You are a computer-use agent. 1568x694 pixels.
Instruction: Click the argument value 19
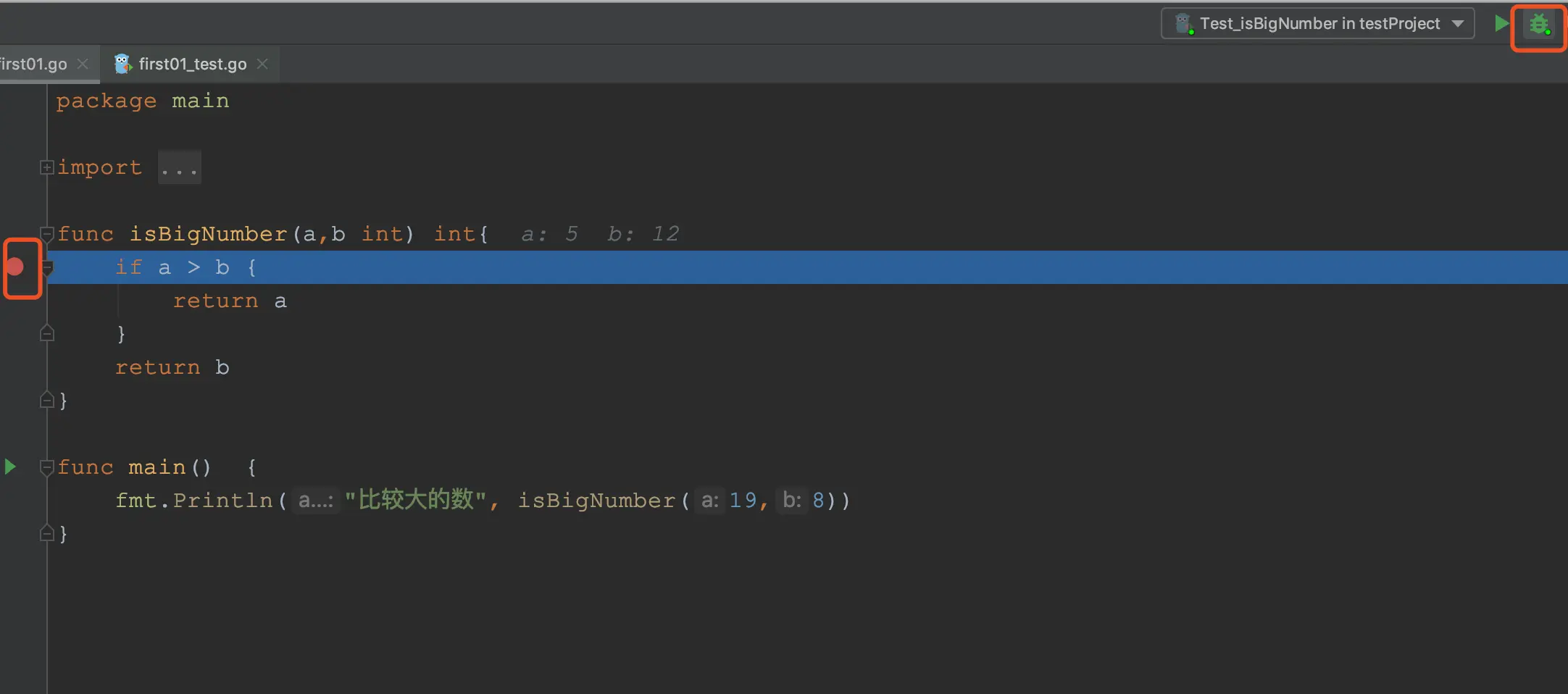pyautogui.click(x=743, y=501)
